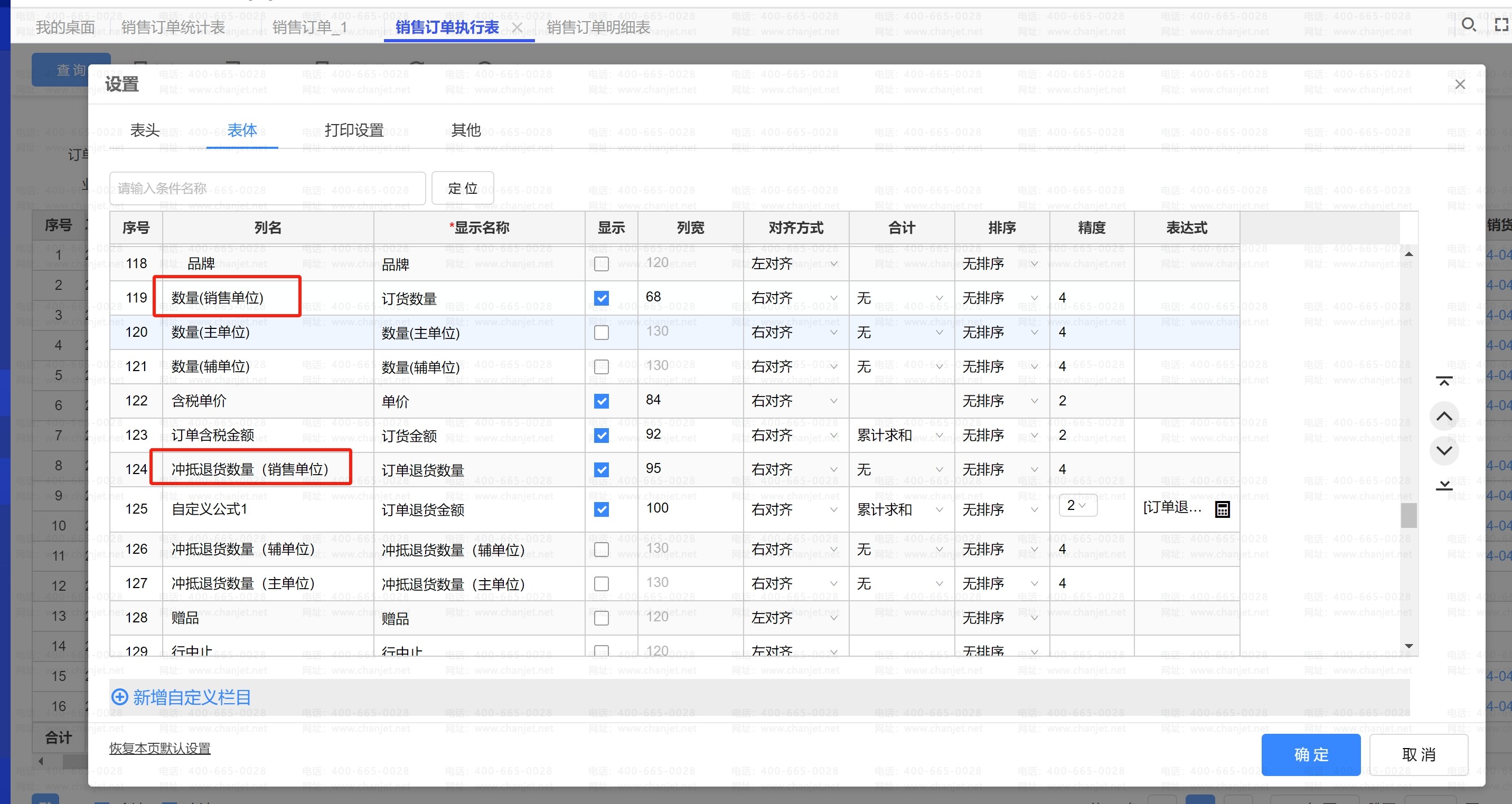Open formula calculator icon for row 125
1512x804 pixels.
1222,509
